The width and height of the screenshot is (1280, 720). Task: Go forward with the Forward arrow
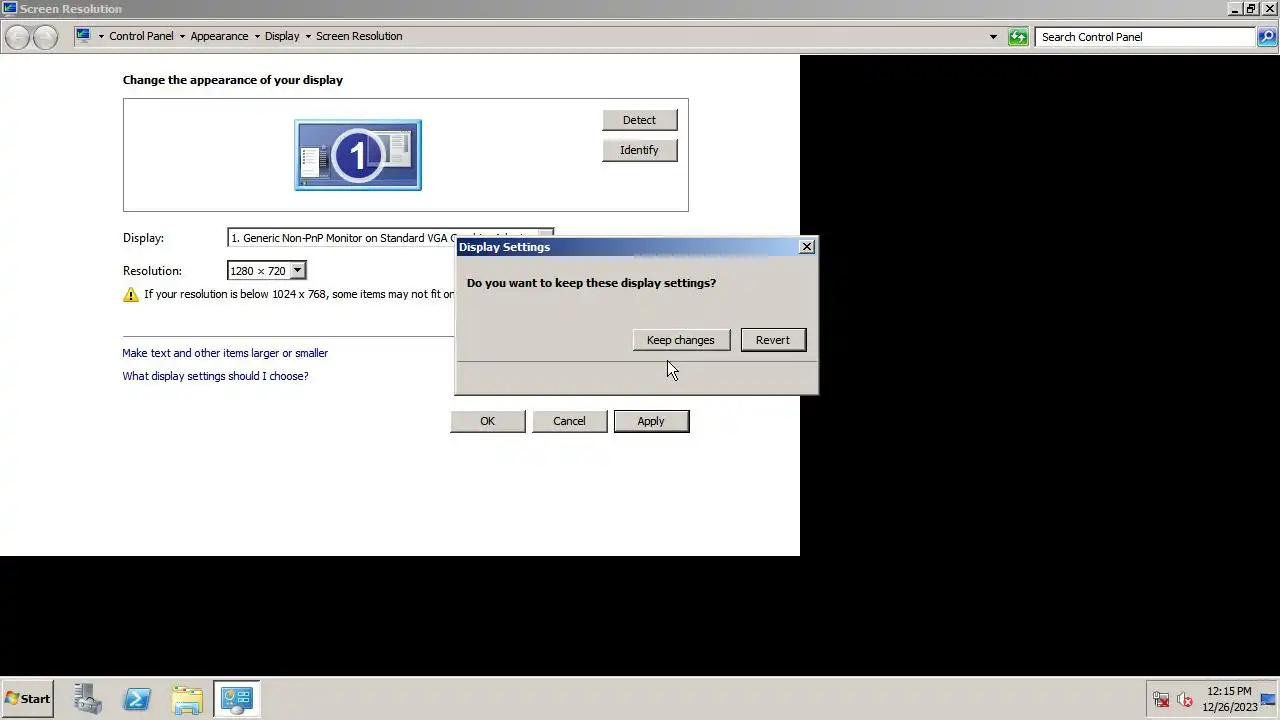(x=45, y=37)
